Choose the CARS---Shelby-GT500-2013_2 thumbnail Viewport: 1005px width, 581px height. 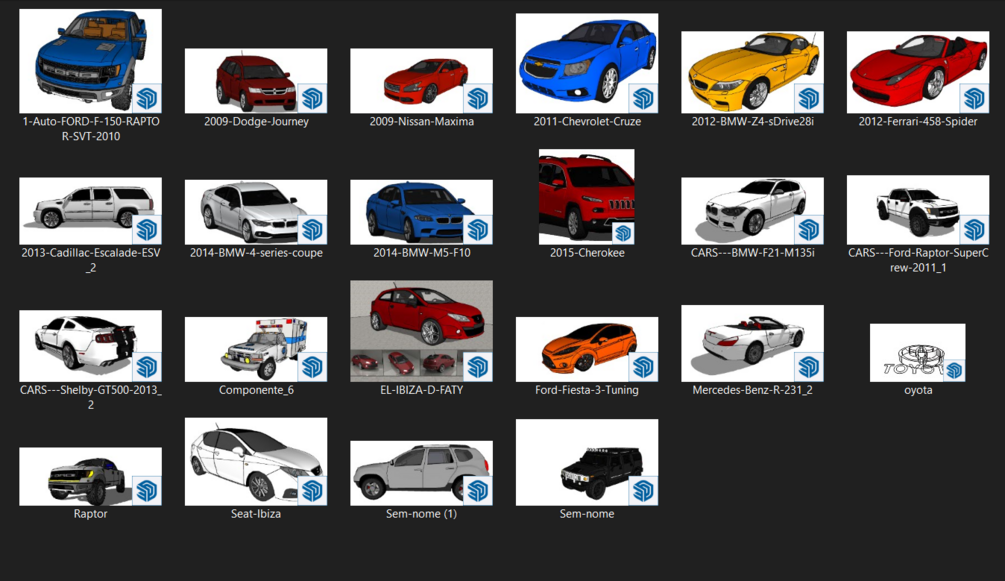pyautogui.click(x=90, y=346)
